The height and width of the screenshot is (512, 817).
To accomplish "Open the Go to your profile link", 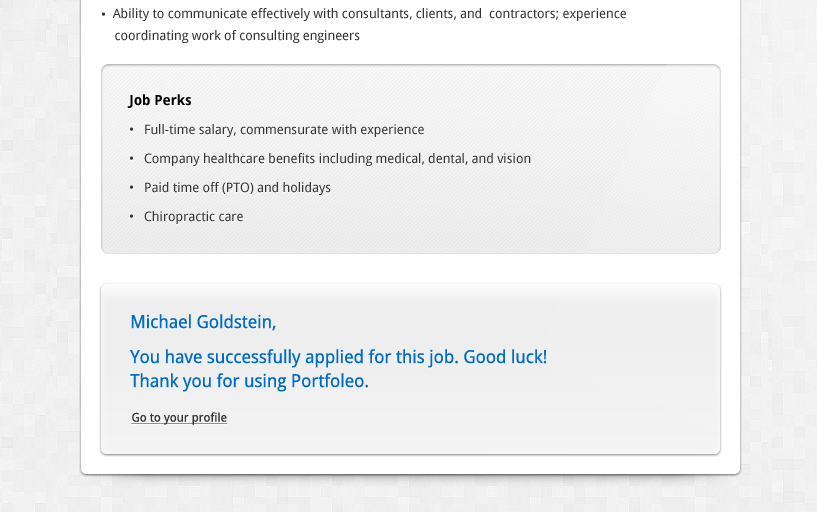I will click(x=179, y=418).
